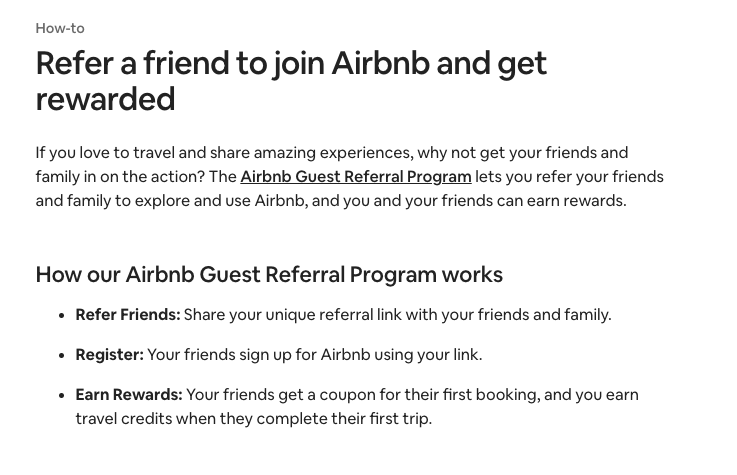The height and width of the screenshot is (475, 737).
Task: Click the "How our Airbnb Guest Referral Program works" heading
Action: coord(269,274)
